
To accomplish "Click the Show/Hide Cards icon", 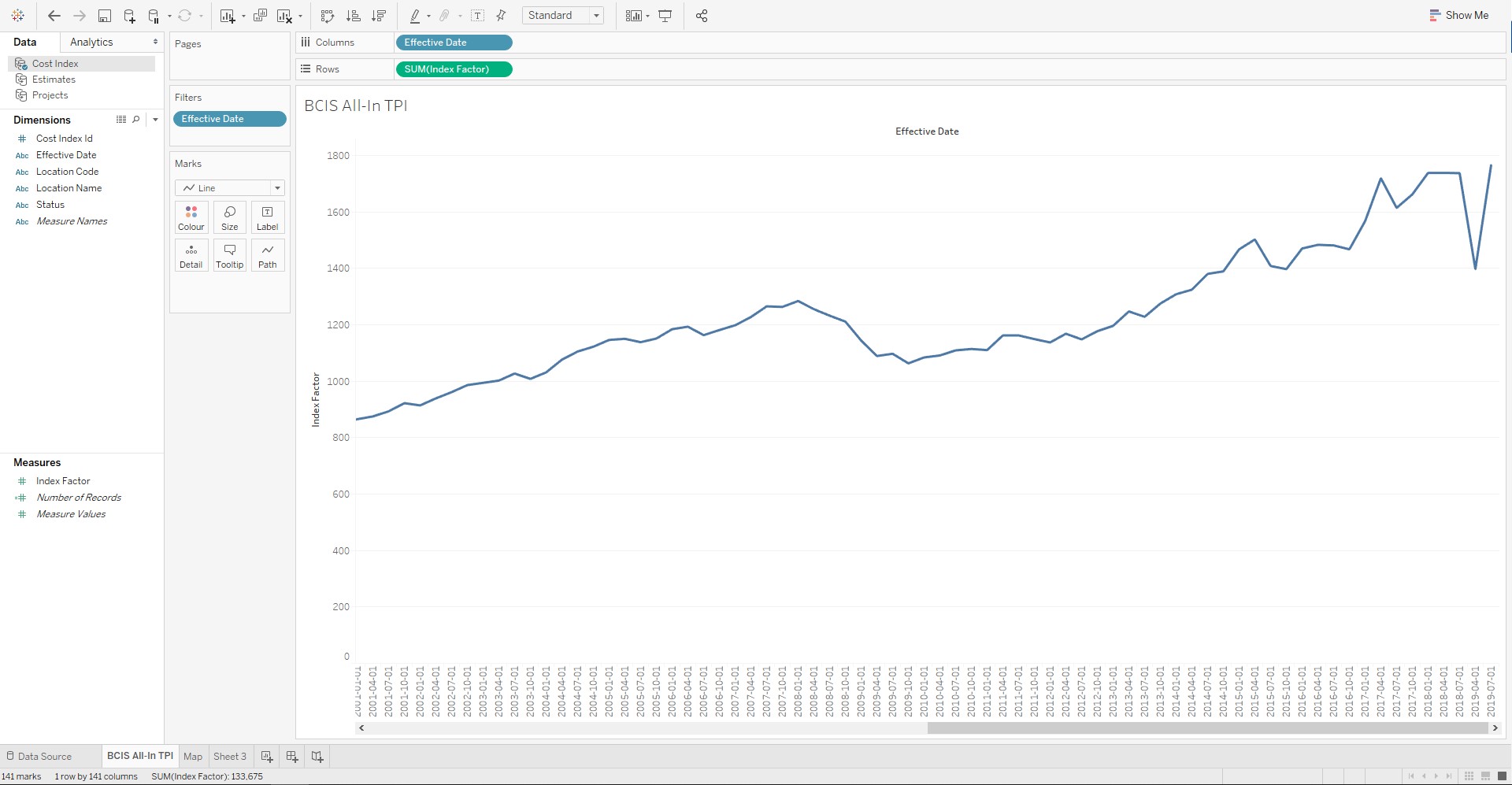I will [x=633, y=16].
